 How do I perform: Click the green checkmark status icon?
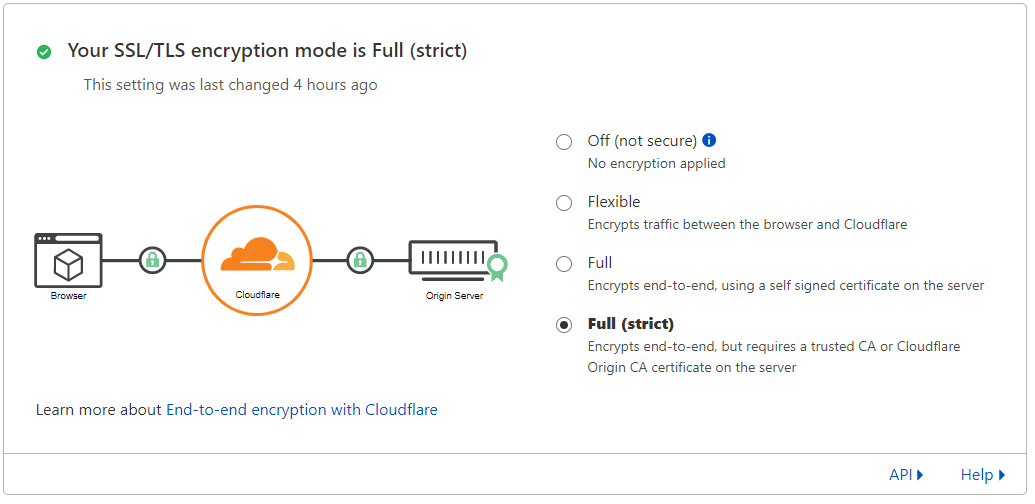[x=44, y=52]
